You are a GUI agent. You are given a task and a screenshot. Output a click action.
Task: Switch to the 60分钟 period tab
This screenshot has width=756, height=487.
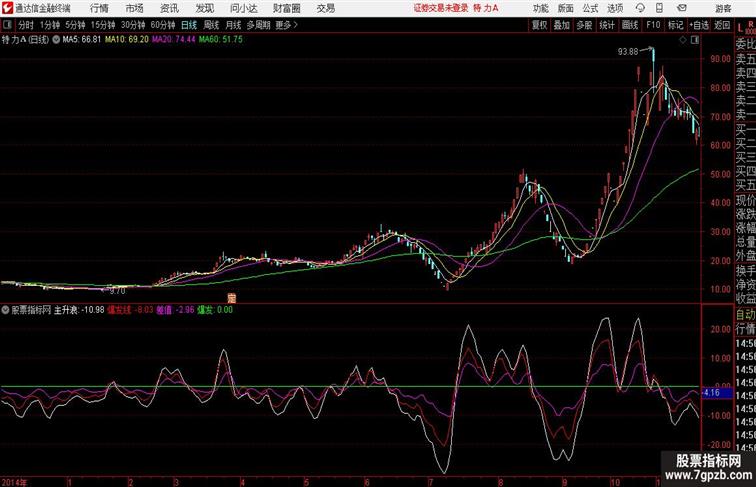coord(163,25)
